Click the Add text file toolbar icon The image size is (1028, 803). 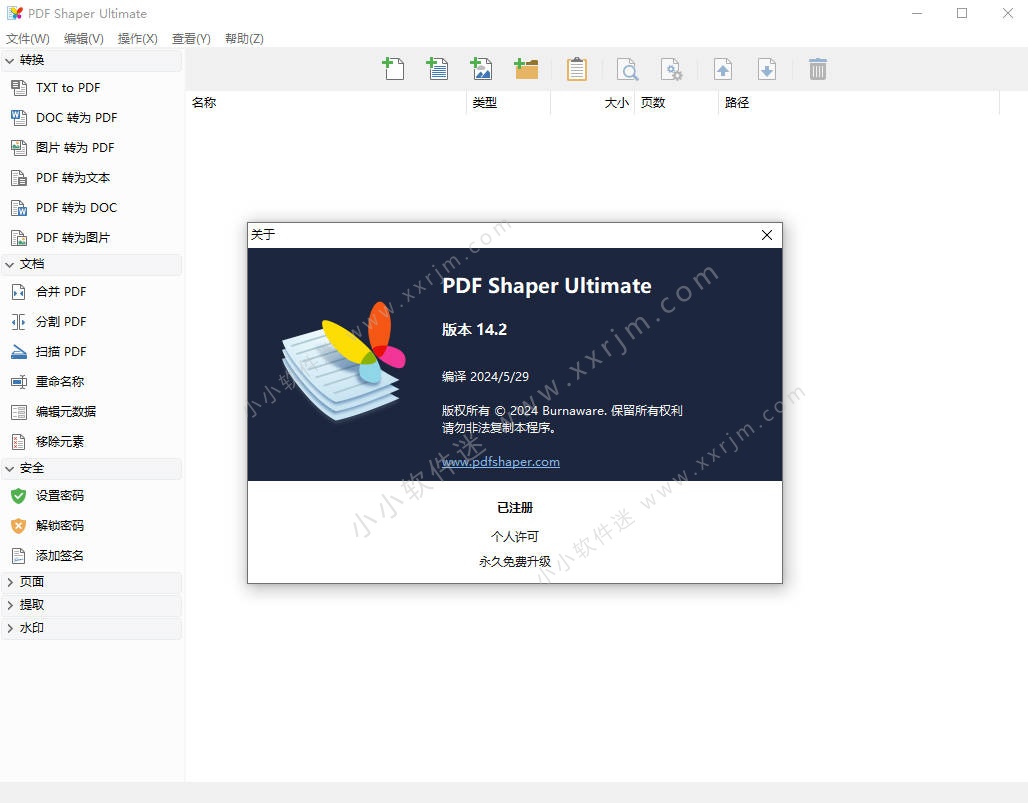pyautogui.click(x=437, y=69)
